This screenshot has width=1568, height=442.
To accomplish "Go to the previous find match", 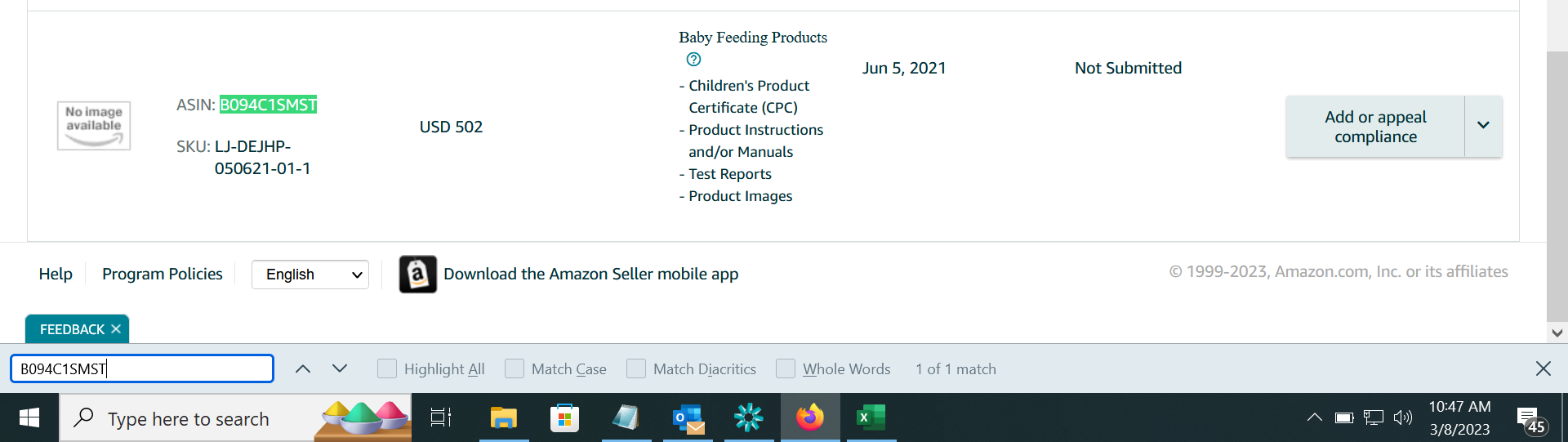I will 303,368.
